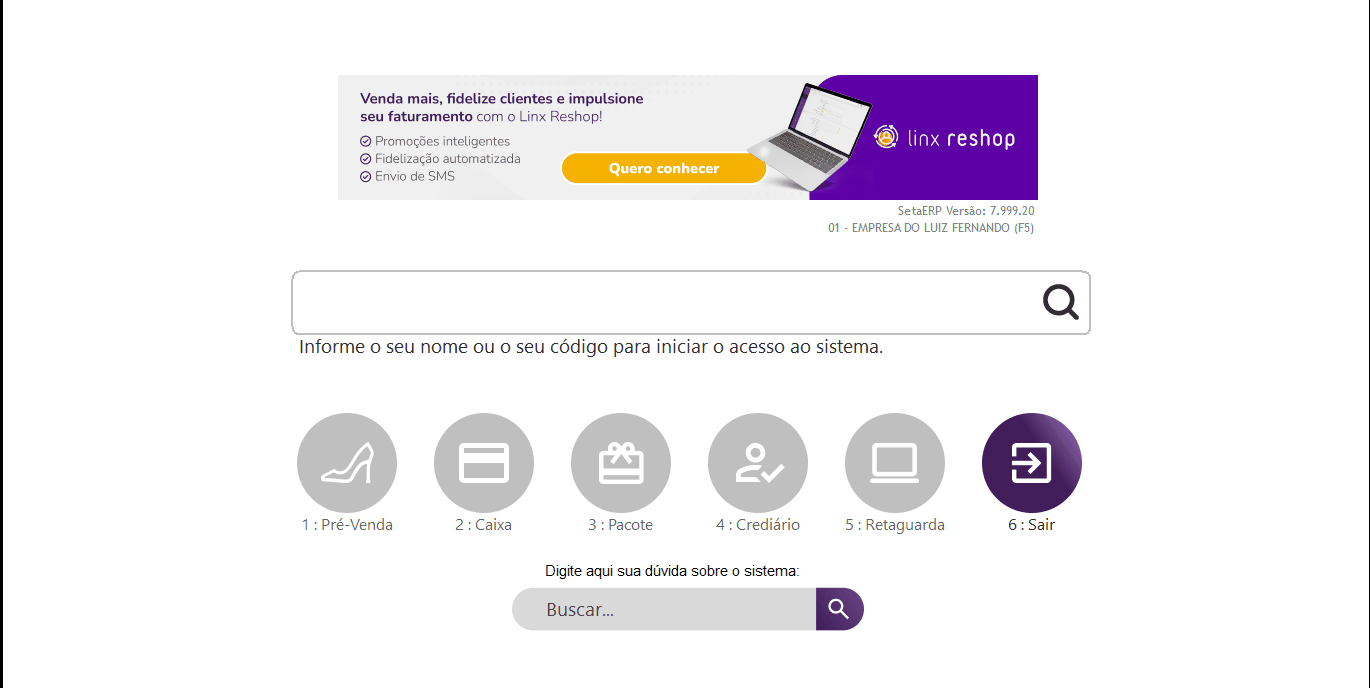Open Crediário using the person-check icon
This screenshot has width=1370, height=688.
click(x=758, y=463)
